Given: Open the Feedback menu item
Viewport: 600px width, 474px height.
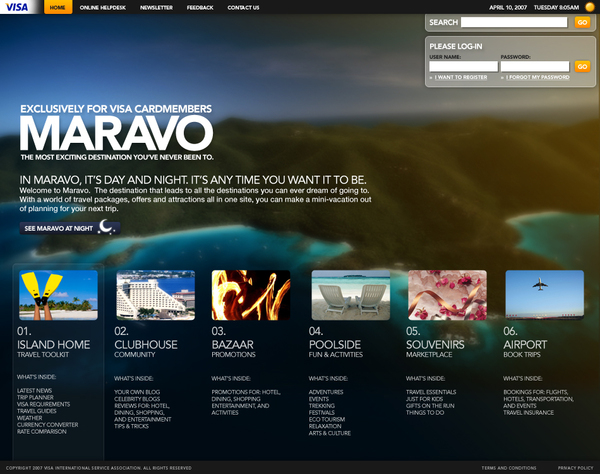Looking at the screenshot, I should coord(200,8).
